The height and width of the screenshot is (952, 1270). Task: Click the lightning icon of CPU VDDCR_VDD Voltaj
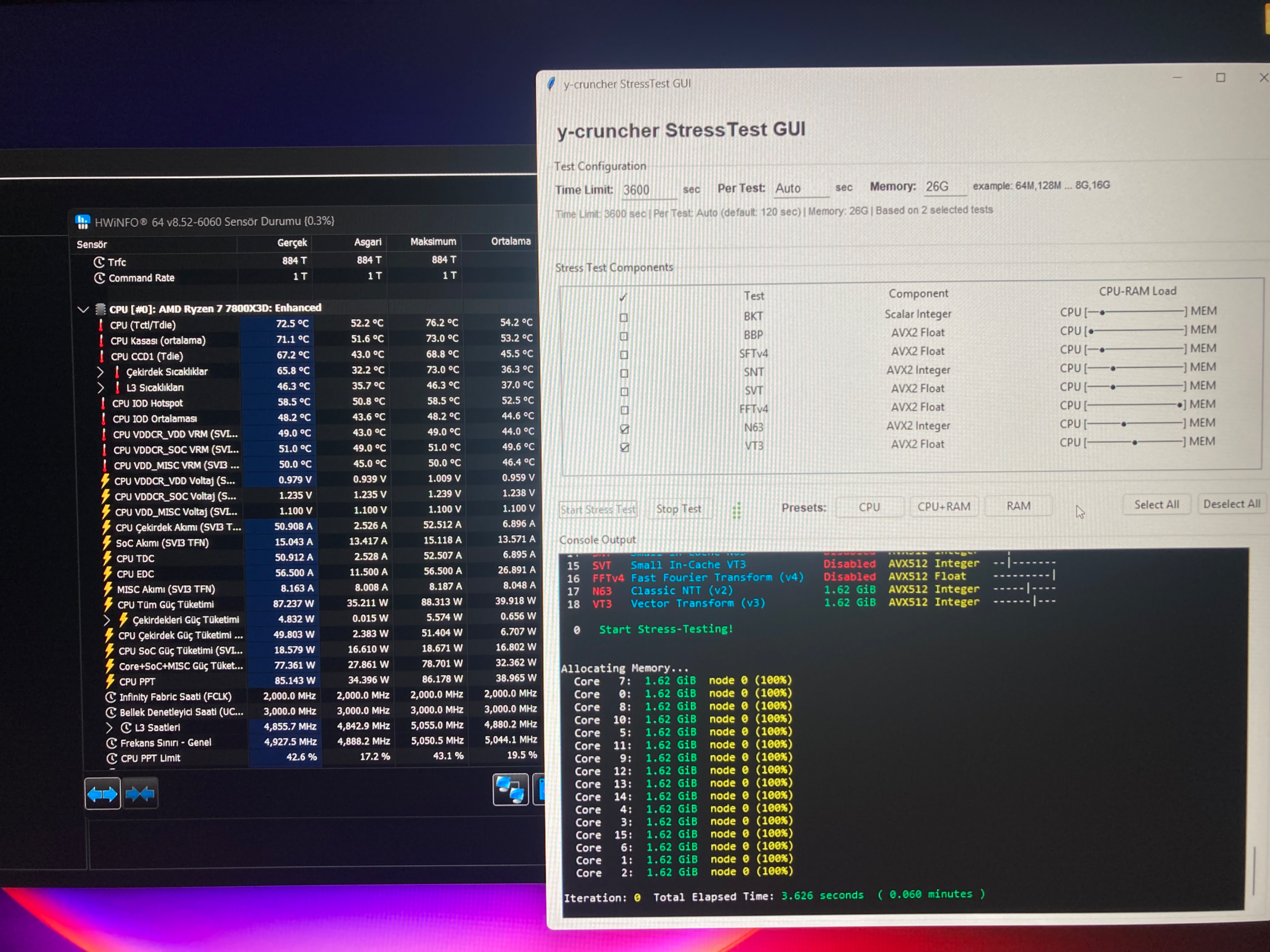point(106,481)
